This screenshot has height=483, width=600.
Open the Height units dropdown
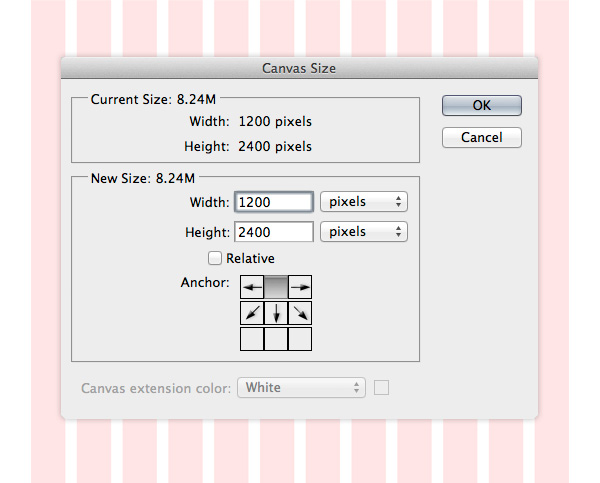coord(364,232)
